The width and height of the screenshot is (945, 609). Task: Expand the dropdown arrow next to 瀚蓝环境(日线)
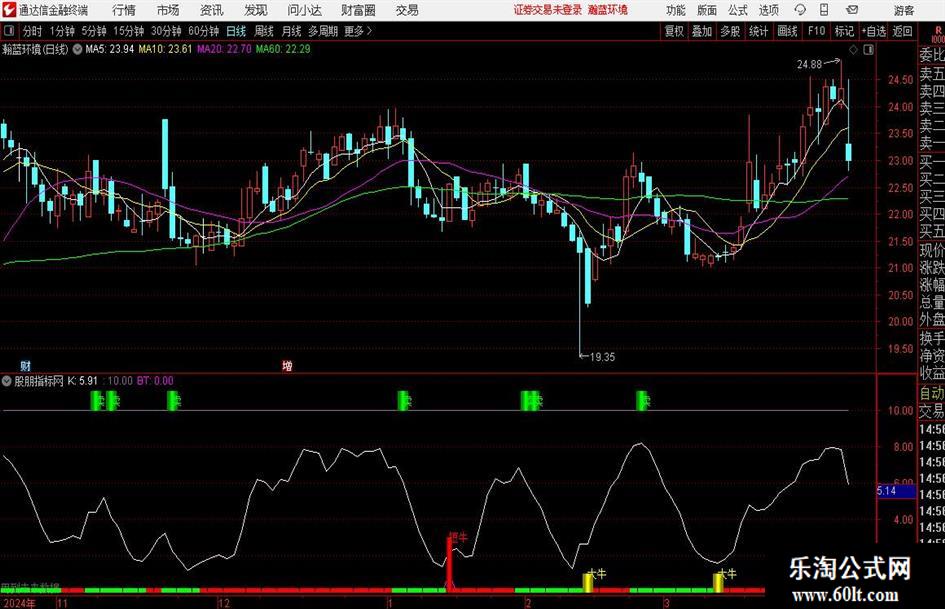(x=77, y=49)
